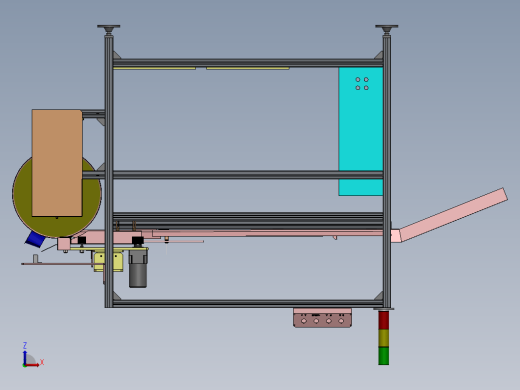Select the bottom horizontal frame beam

click(248, 303)
